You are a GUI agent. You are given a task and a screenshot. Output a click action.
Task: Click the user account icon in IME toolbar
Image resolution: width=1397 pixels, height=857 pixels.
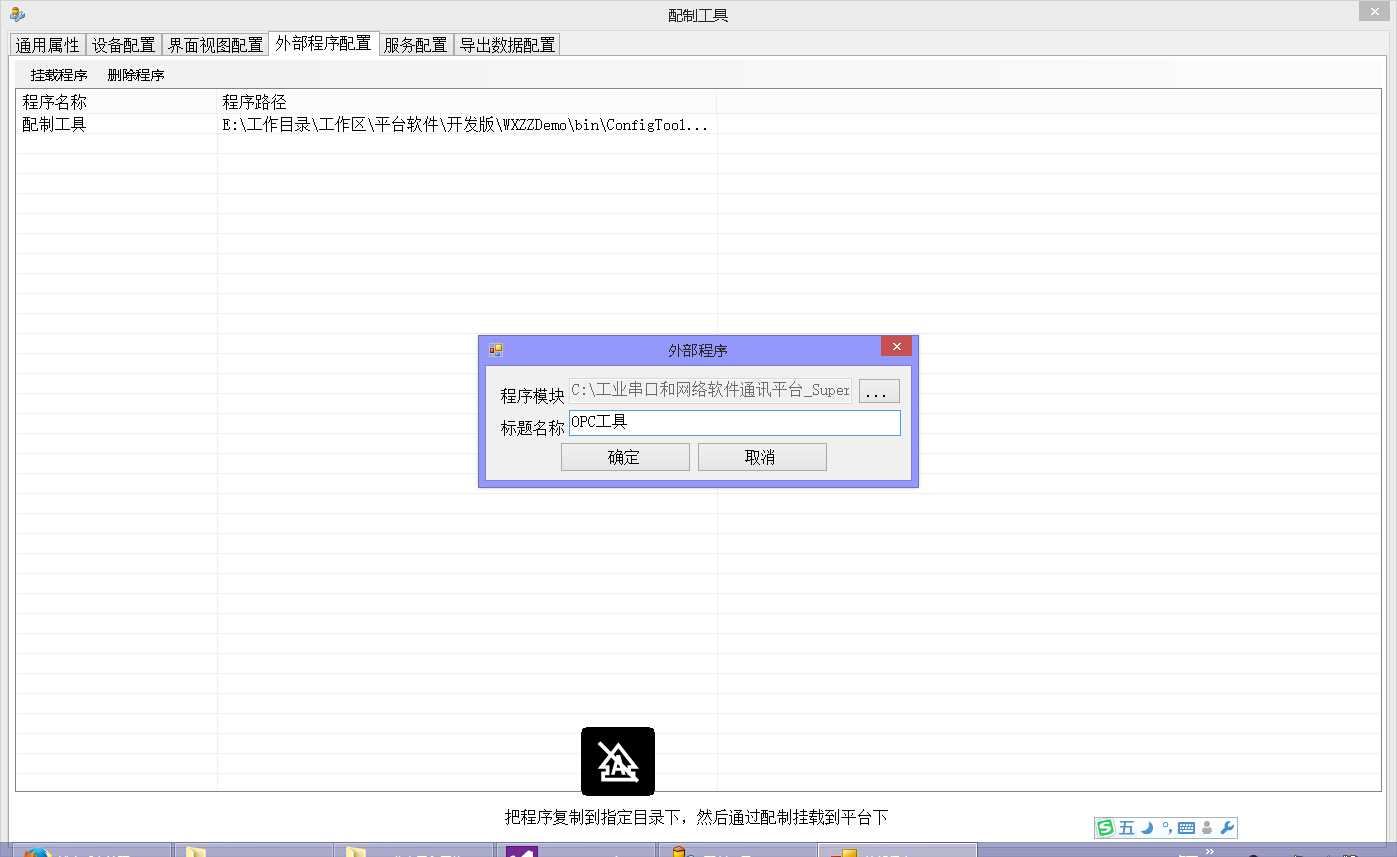point(1207,828)
